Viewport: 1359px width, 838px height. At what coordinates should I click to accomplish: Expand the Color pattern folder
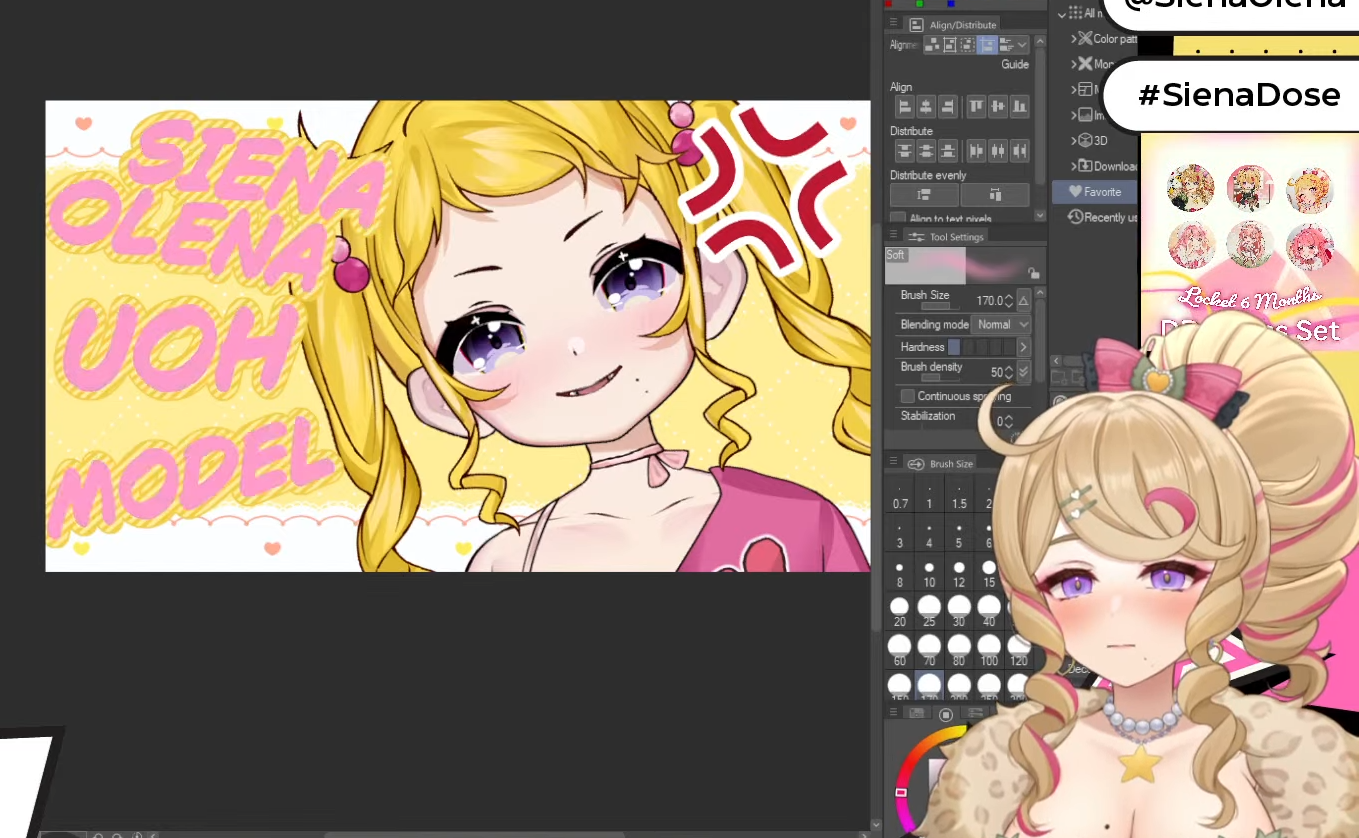[x=1074, y=39]
